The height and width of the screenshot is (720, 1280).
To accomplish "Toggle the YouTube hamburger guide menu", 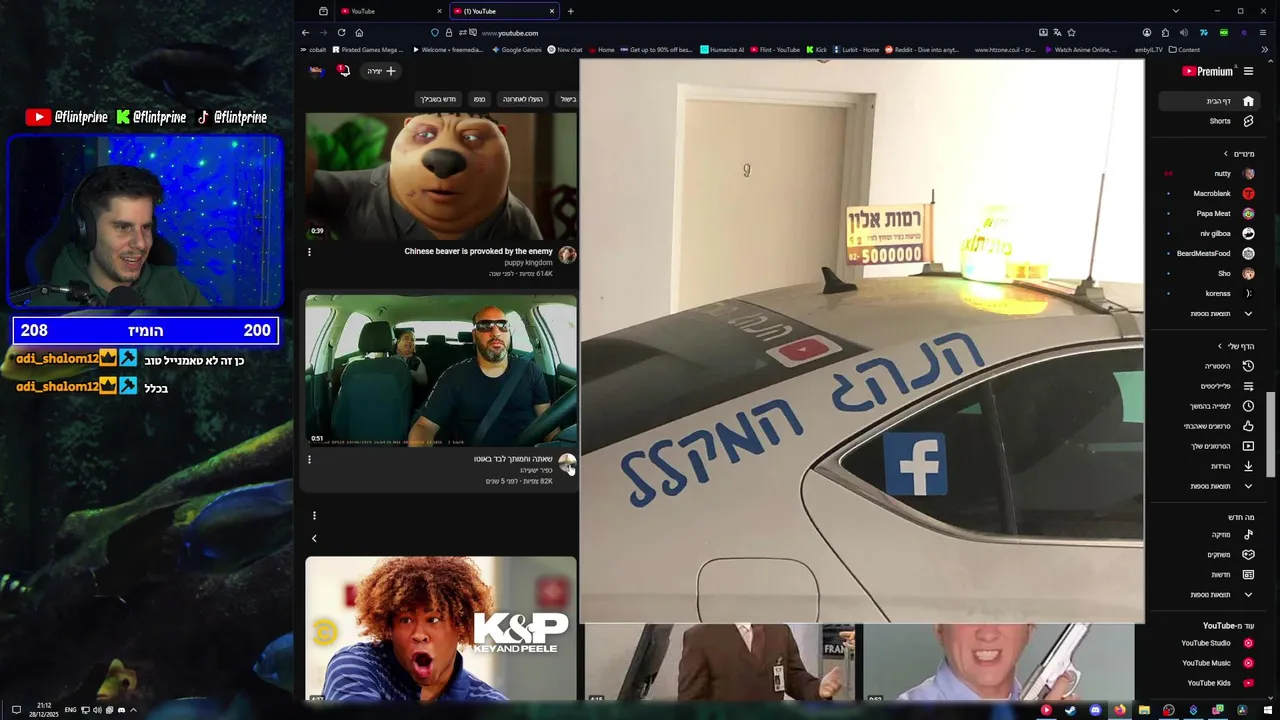I will click(x=1248, y=71).
